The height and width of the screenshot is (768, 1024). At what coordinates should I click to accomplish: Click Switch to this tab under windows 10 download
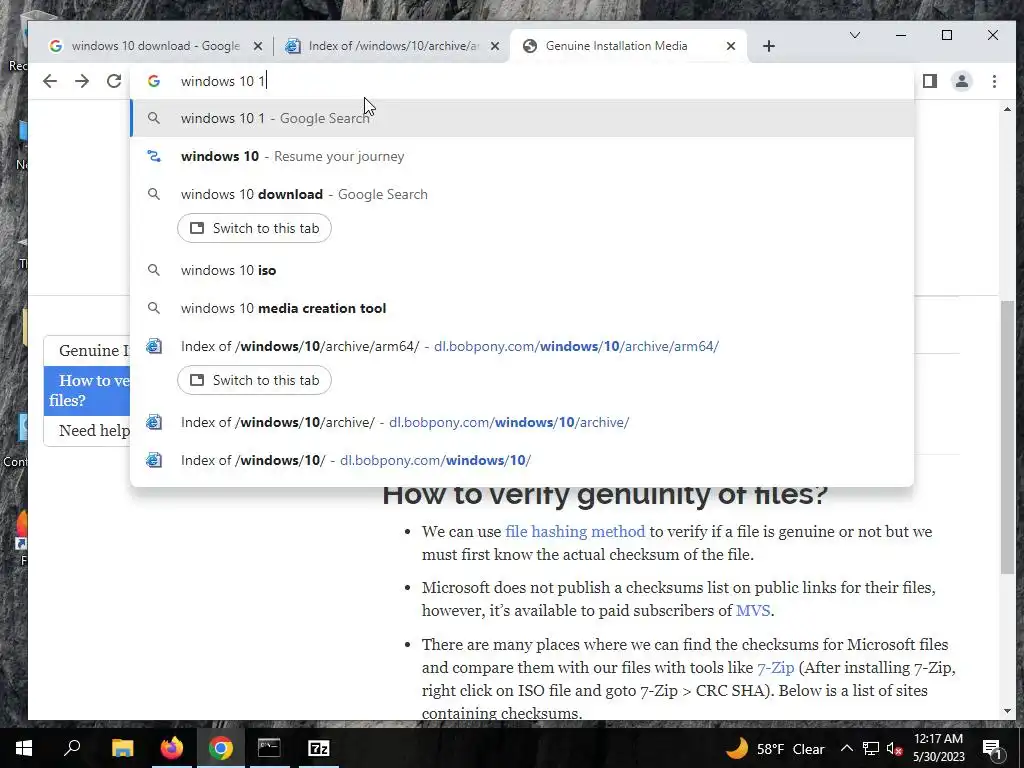(x=254, y=228)
